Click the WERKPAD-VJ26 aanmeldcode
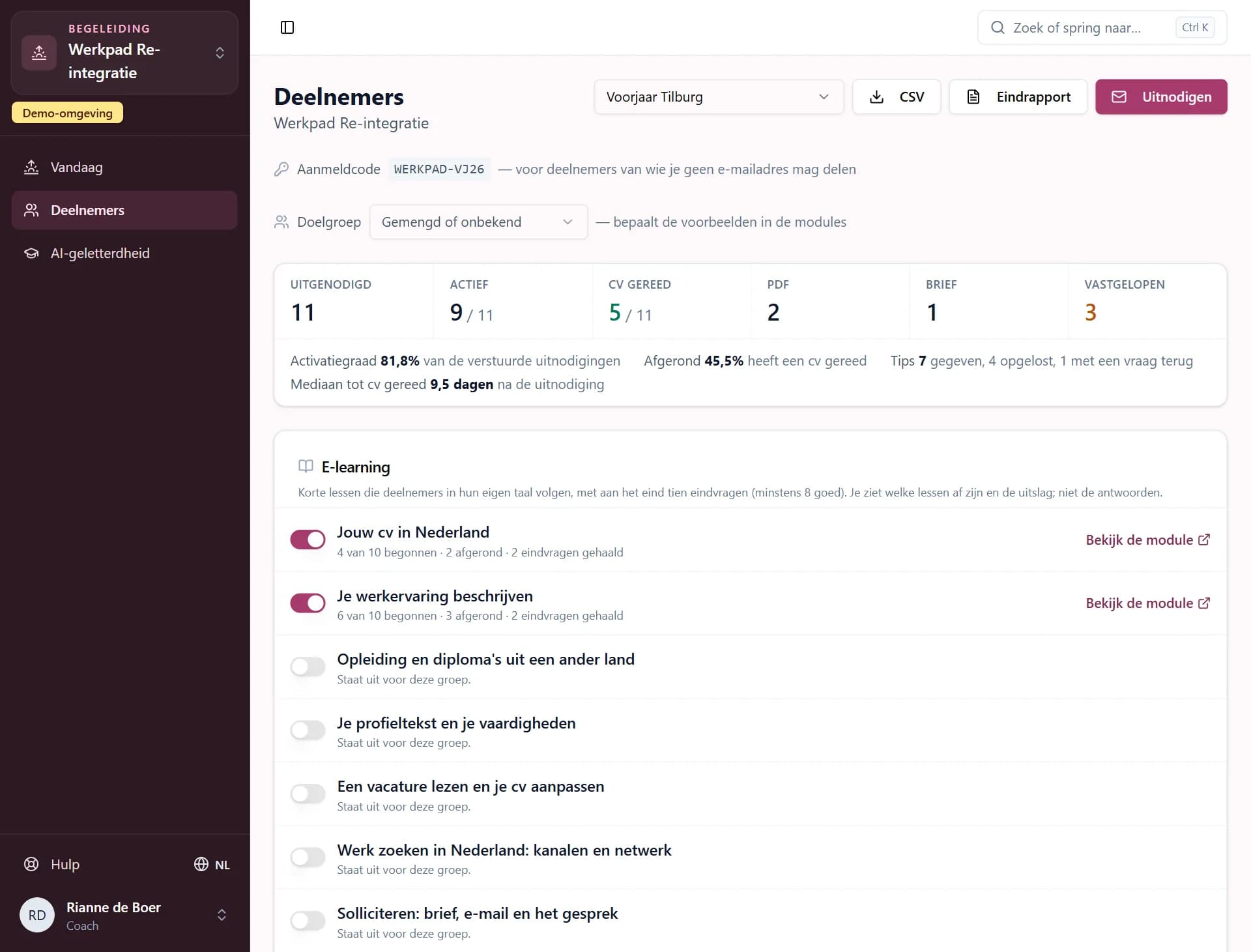Image resolution: width=1251 pixels, height=952 pixels. (x=439, y=169)
